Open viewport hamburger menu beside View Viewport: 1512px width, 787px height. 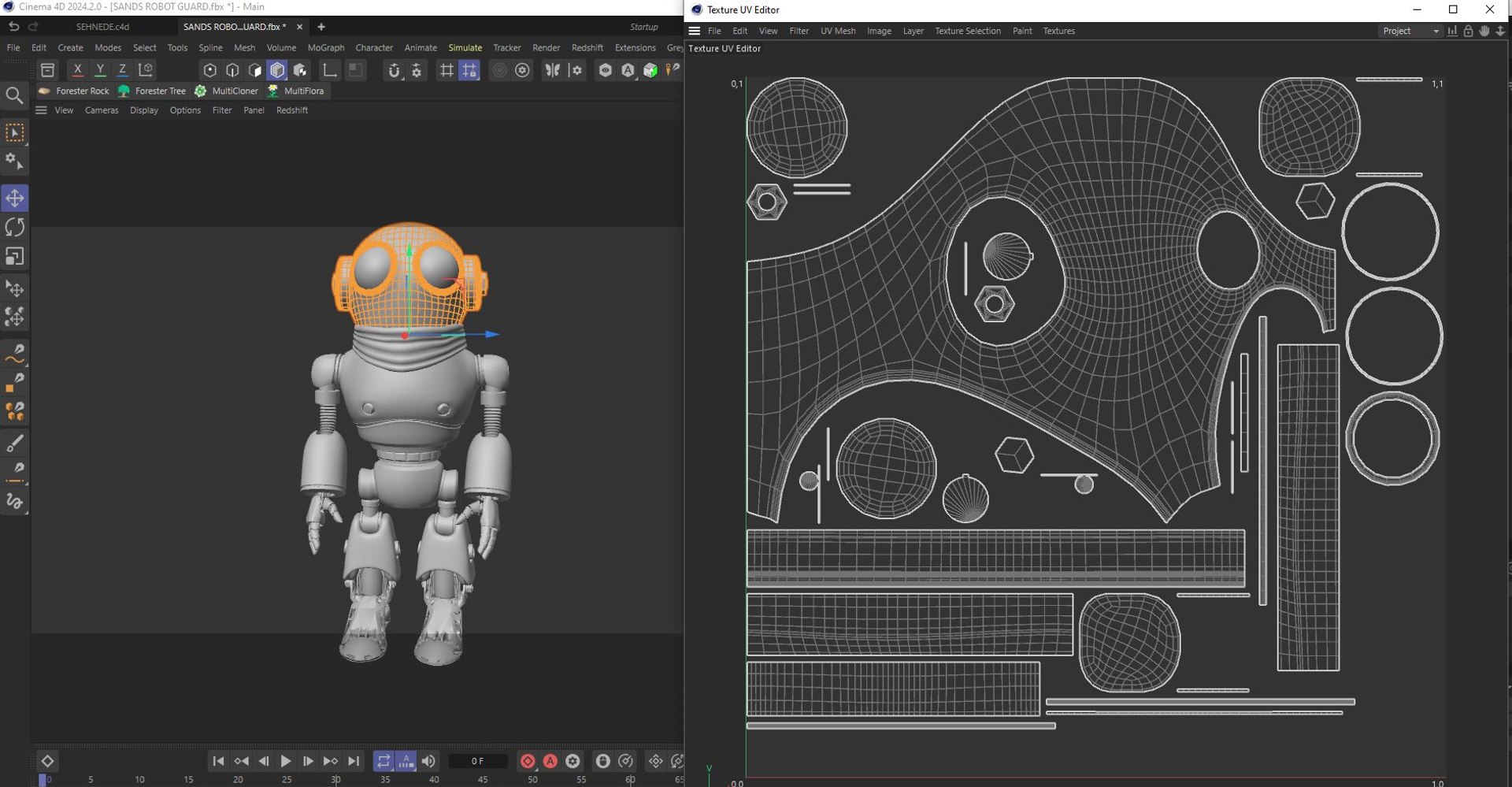(x=41, y=110)
